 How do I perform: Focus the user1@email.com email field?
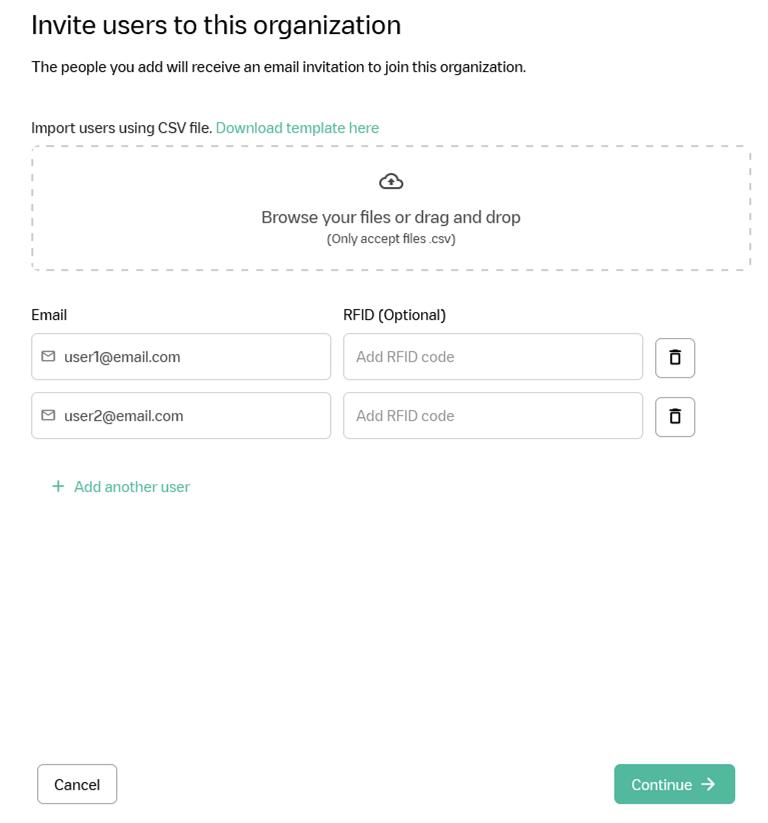(x=190, y=357)
